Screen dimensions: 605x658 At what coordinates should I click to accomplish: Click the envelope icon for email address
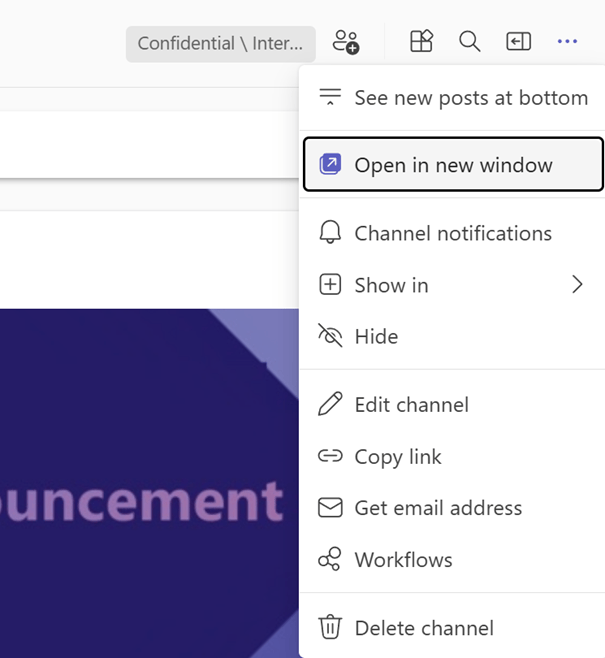coord(329,508)
